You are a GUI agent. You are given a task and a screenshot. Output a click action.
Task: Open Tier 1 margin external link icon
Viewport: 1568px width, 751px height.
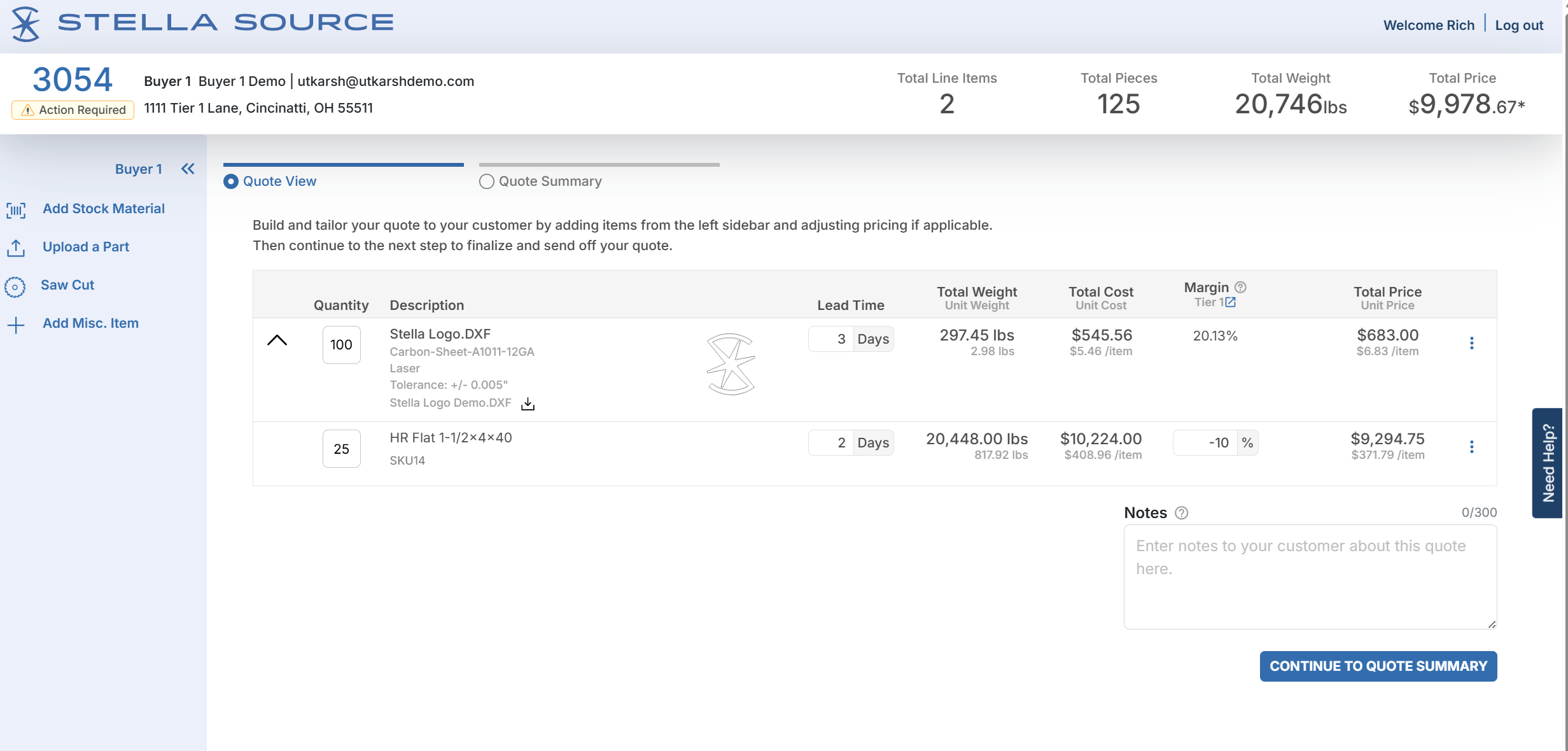click(1231, 302)
